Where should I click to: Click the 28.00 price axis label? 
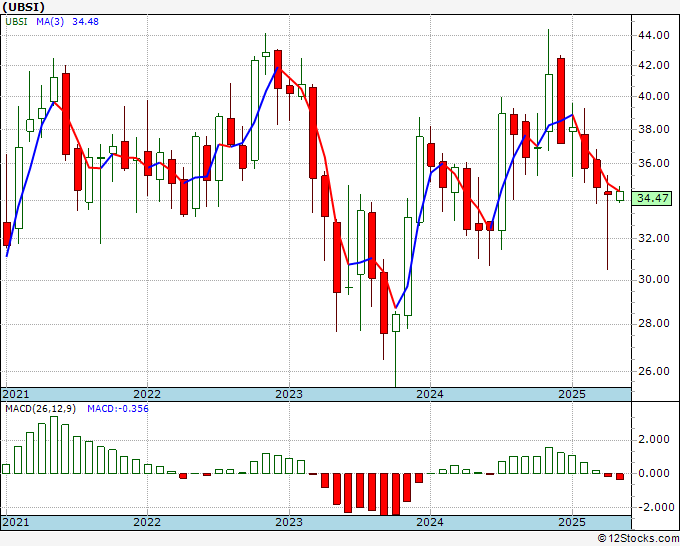(654, 324)
